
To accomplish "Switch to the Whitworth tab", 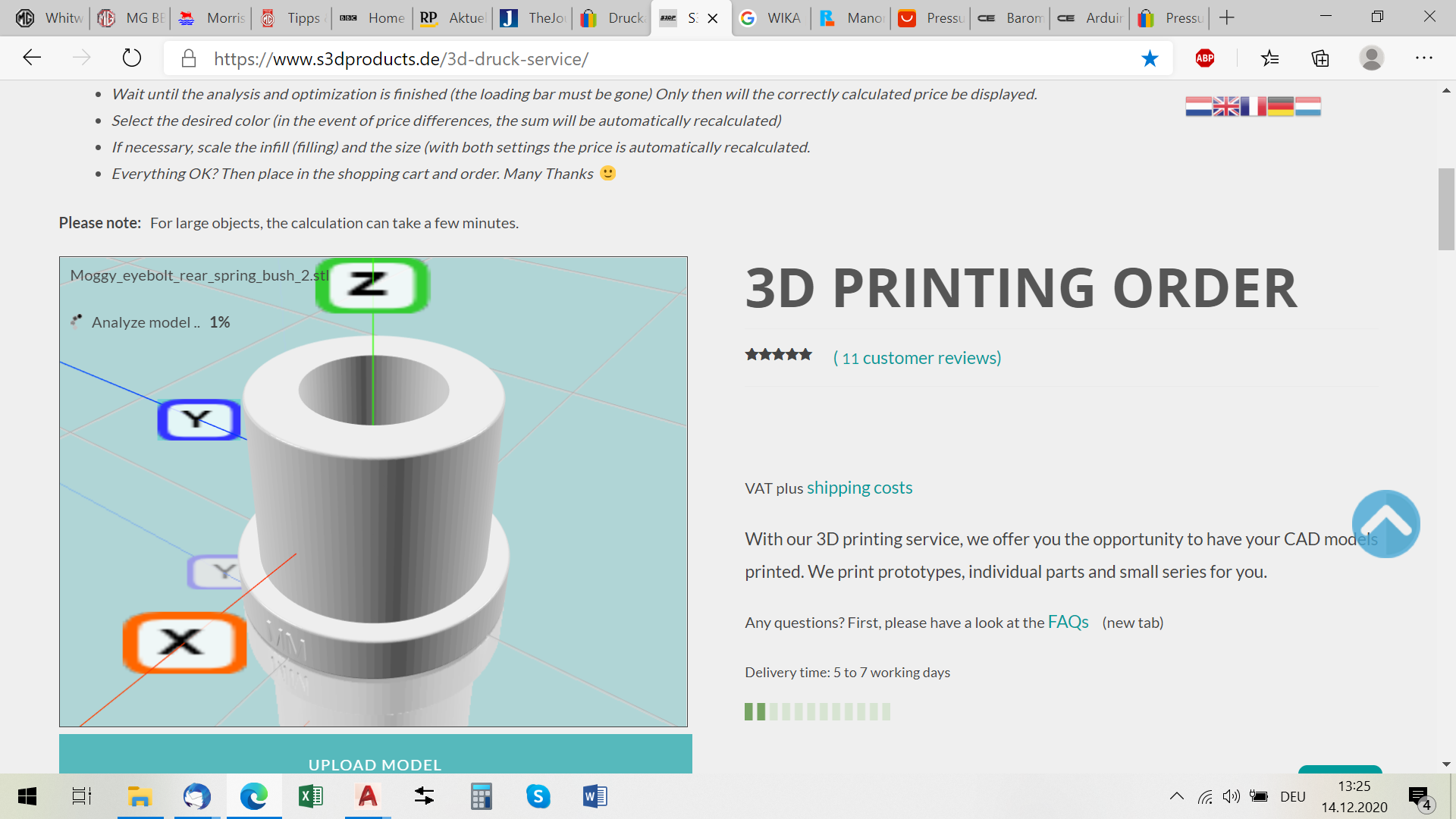I will [x=50, y=17].
